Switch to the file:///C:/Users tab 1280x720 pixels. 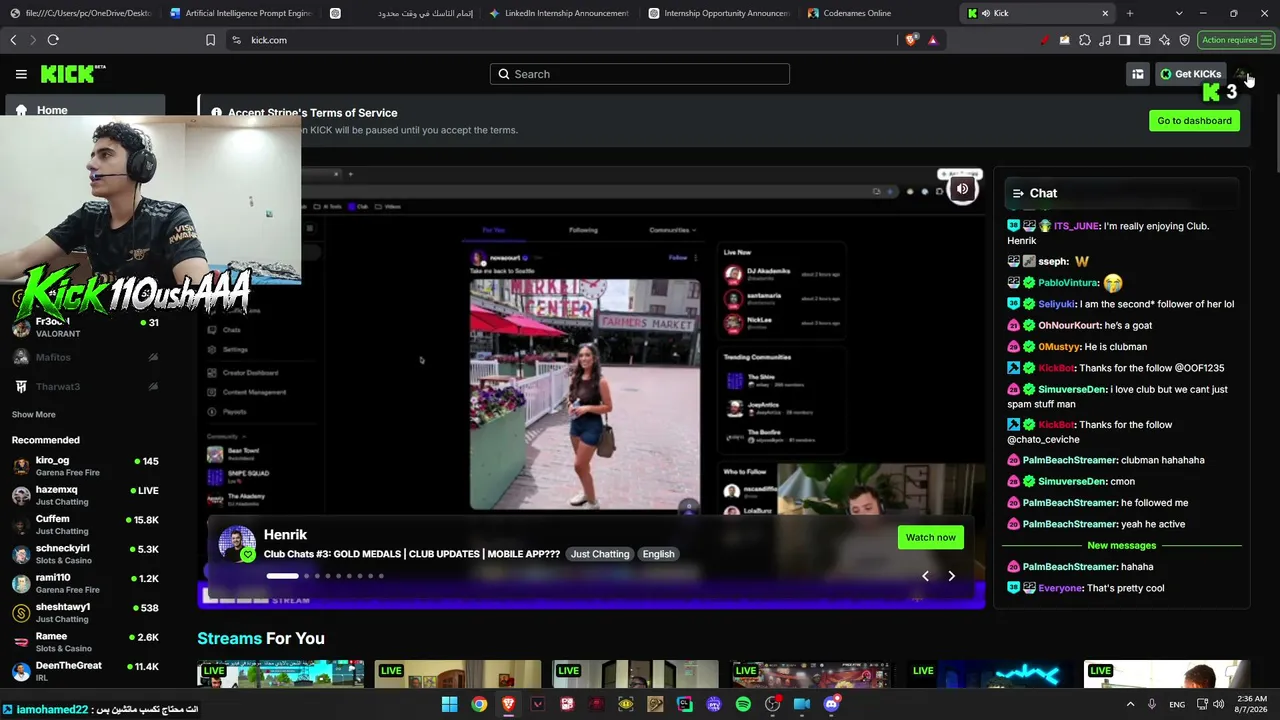tap(80, 13)
